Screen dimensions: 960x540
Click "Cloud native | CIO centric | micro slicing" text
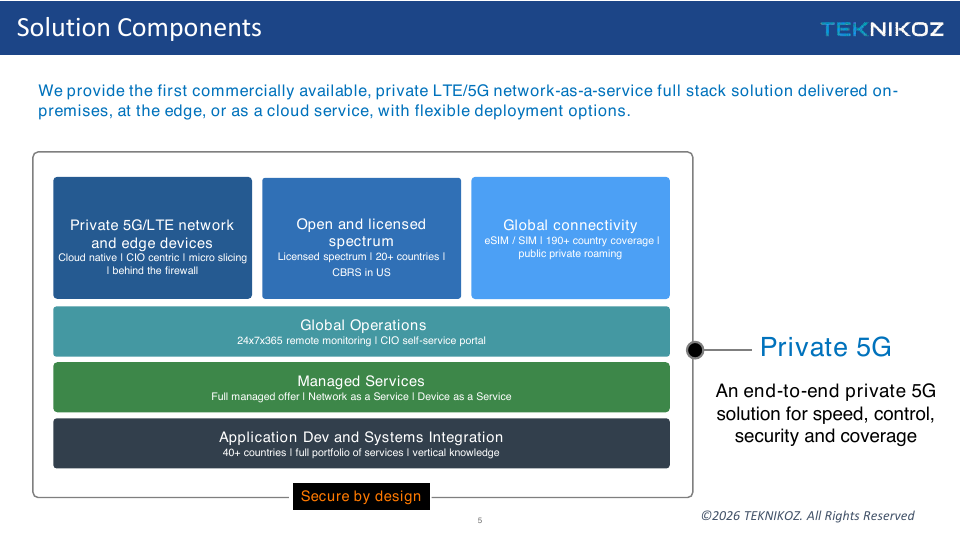pyautogui.click(x=152, y=258)
